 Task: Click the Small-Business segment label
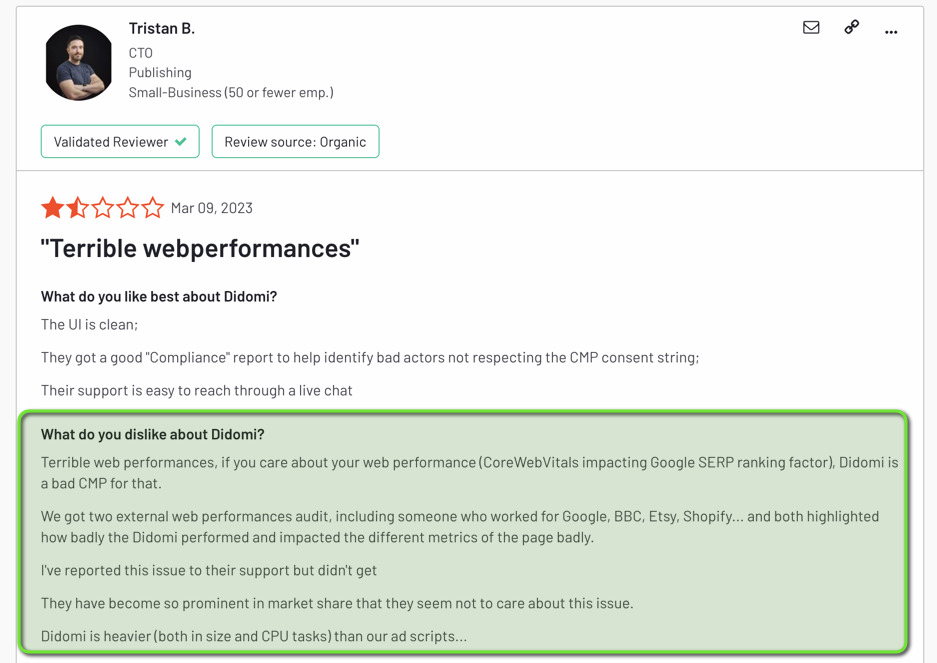[230, 92]
